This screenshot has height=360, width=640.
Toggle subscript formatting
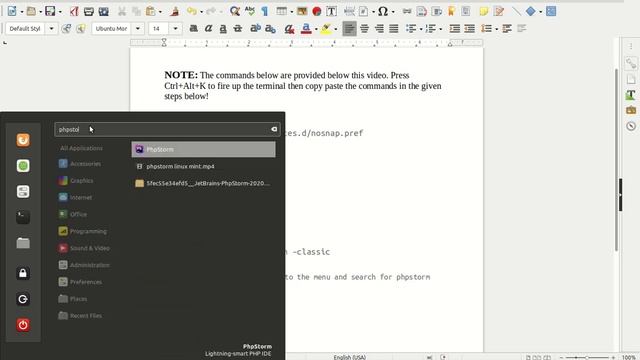pos(270,28)
